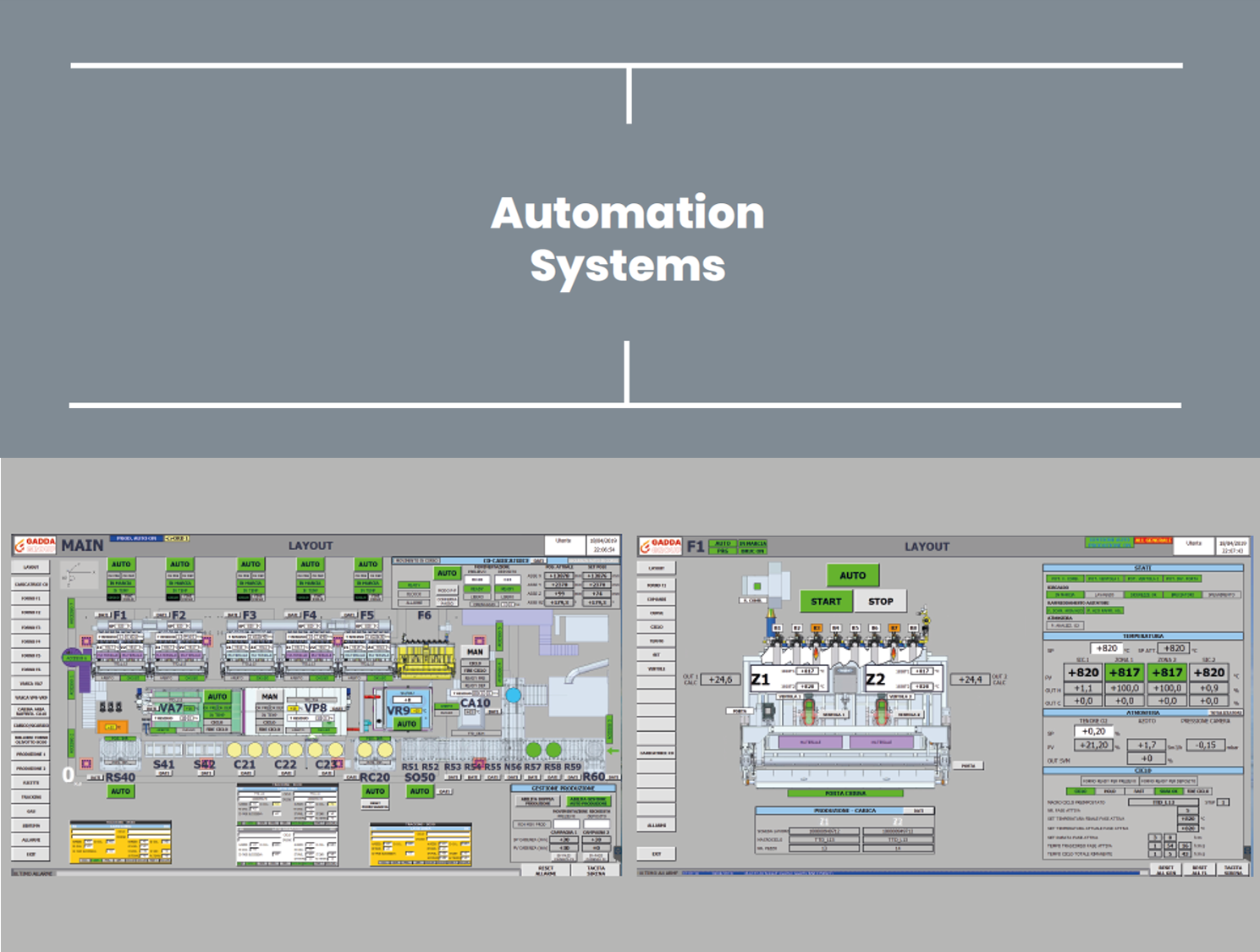Toggle AUTO in the Caricatore panel

[x=447, y=573]
